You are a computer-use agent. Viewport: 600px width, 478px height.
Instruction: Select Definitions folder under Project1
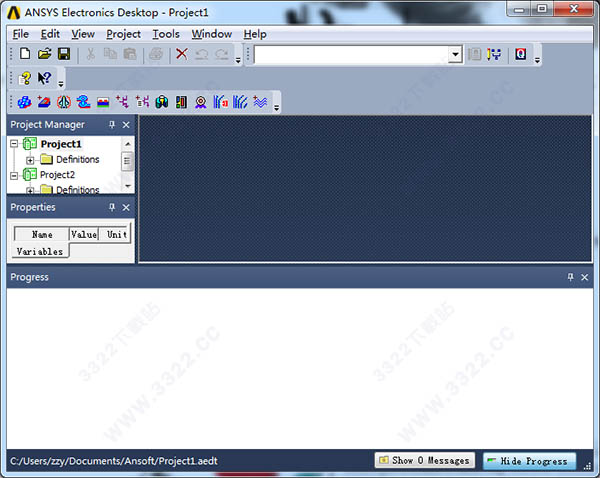click(x=78, y=159)
